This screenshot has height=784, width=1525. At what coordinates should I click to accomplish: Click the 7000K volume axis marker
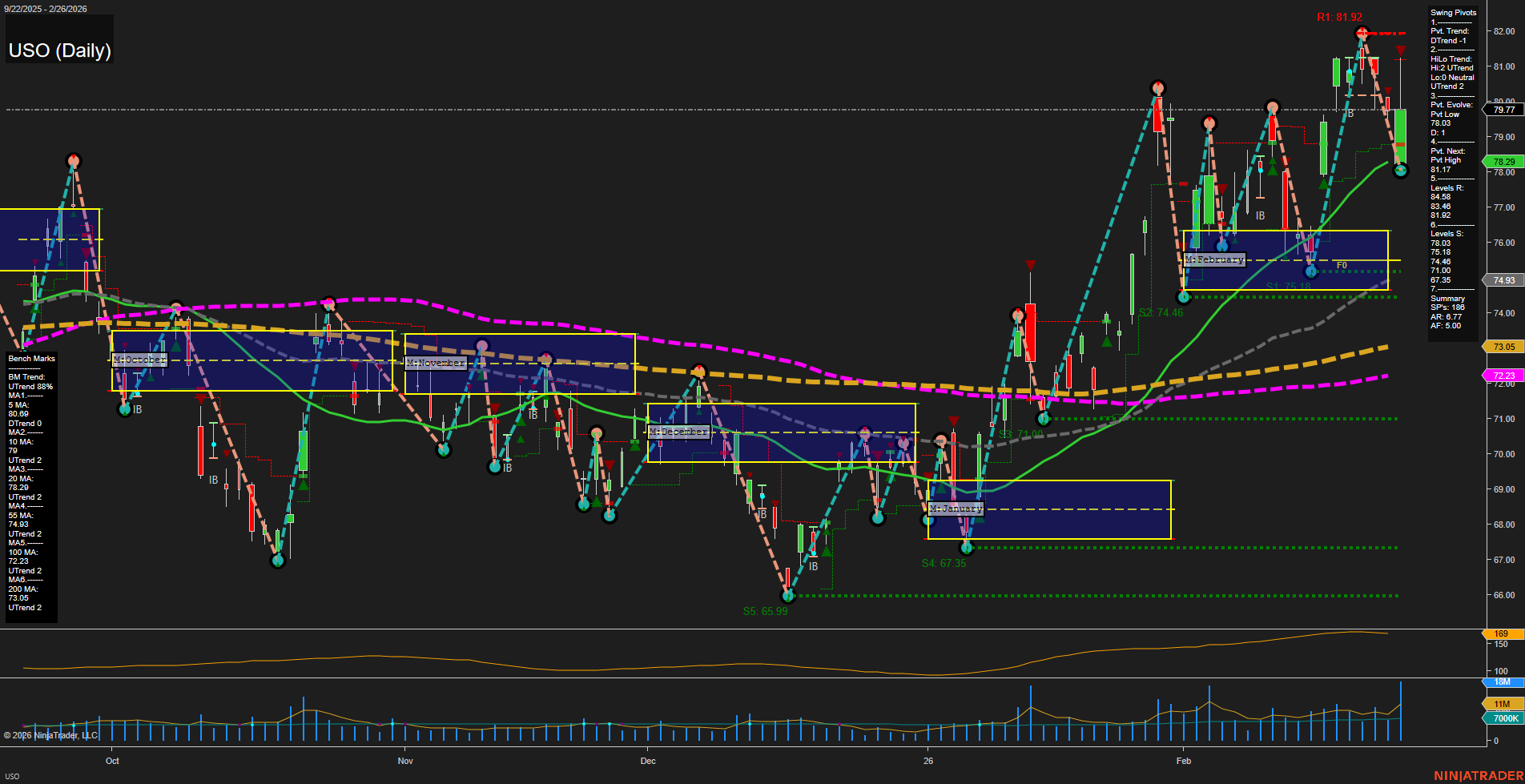click(1503, 718)
